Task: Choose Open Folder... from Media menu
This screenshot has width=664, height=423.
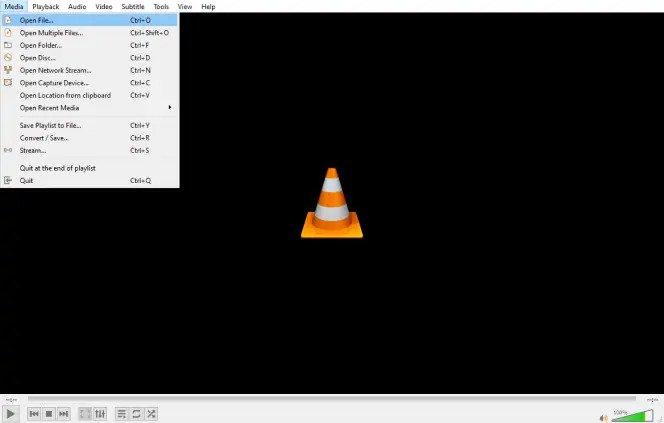Action: pyautogui.click(x=89, y=45)
